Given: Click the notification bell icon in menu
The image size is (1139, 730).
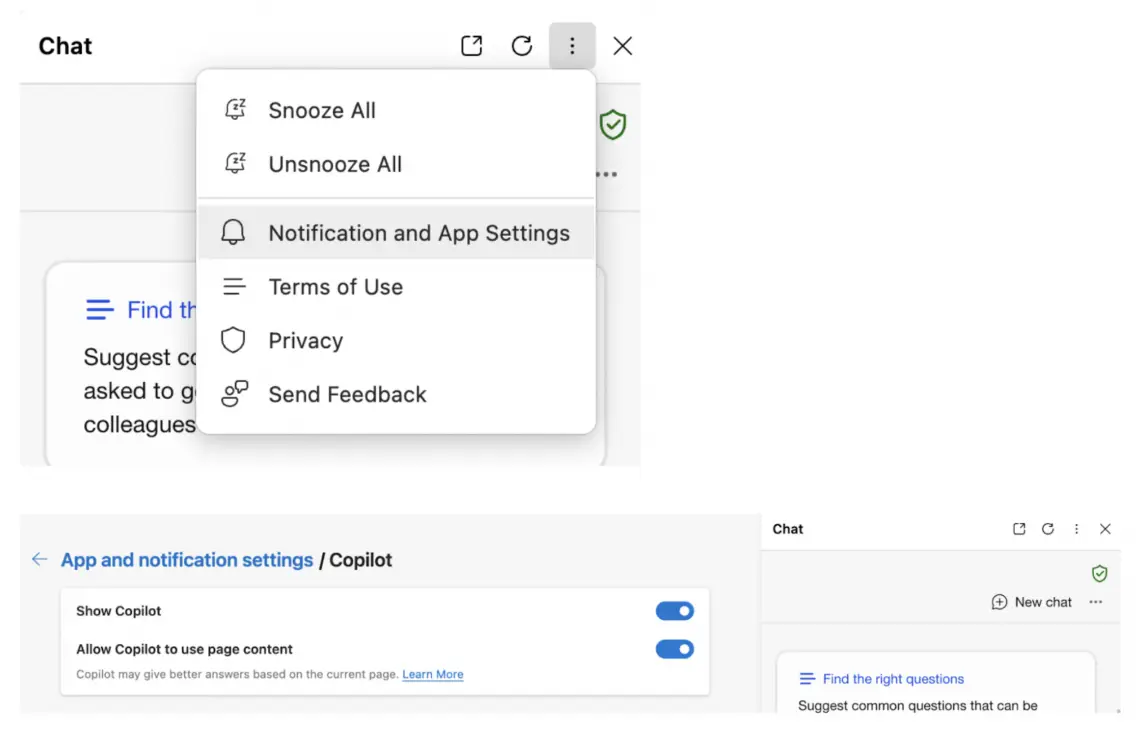Looking at the screenshot, I should [x=233, y=232].
